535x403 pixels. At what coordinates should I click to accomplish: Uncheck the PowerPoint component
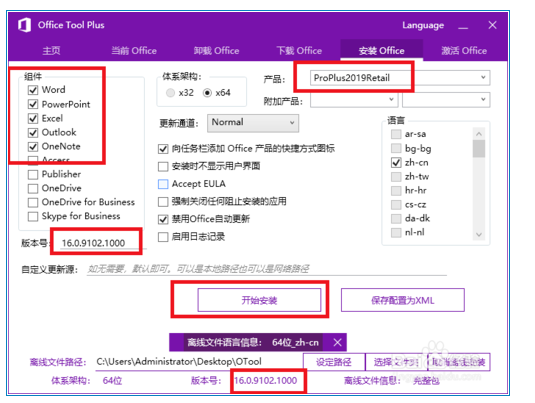(33, 104)
